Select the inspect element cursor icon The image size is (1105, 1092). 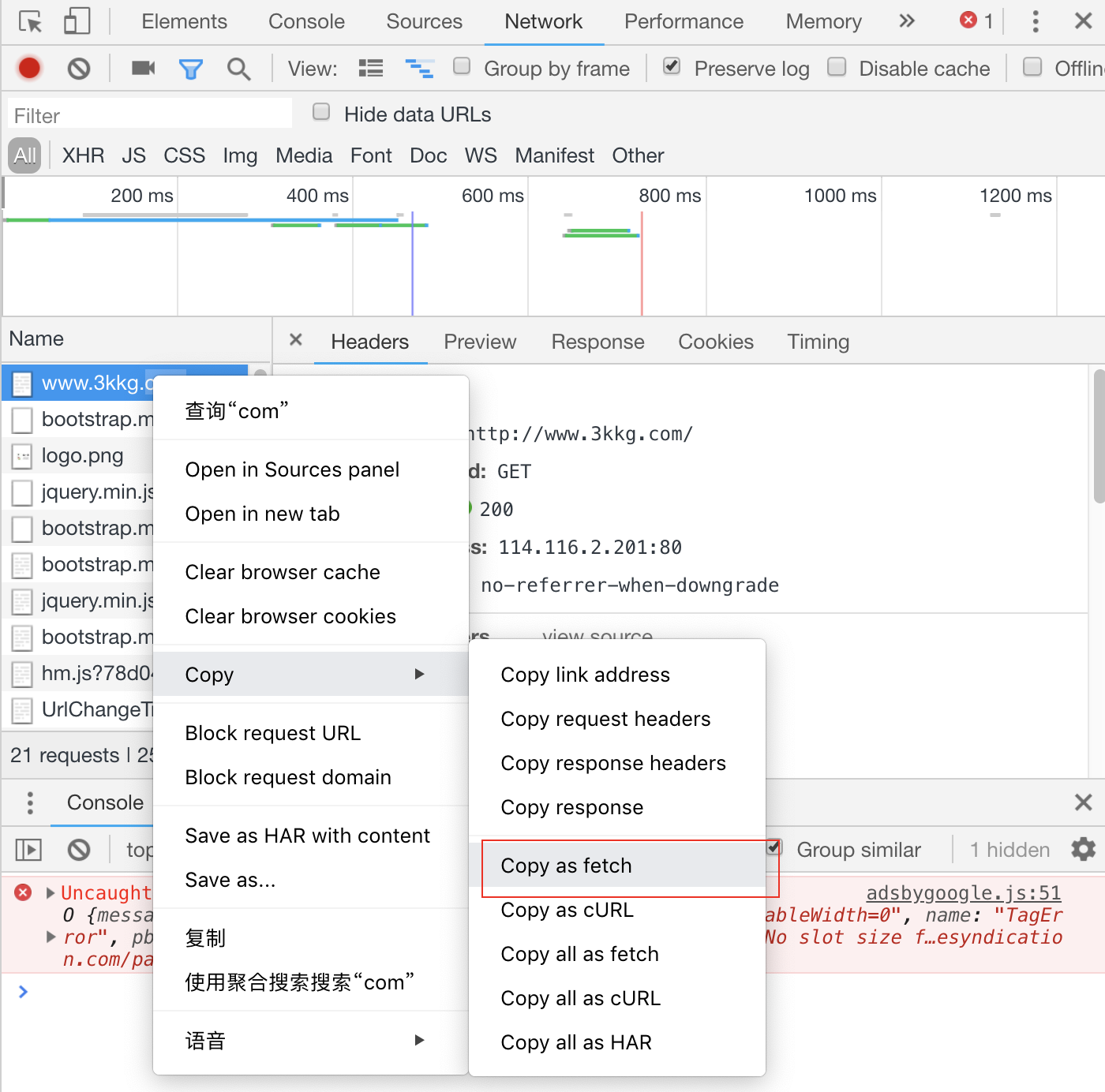pos(30,21)
